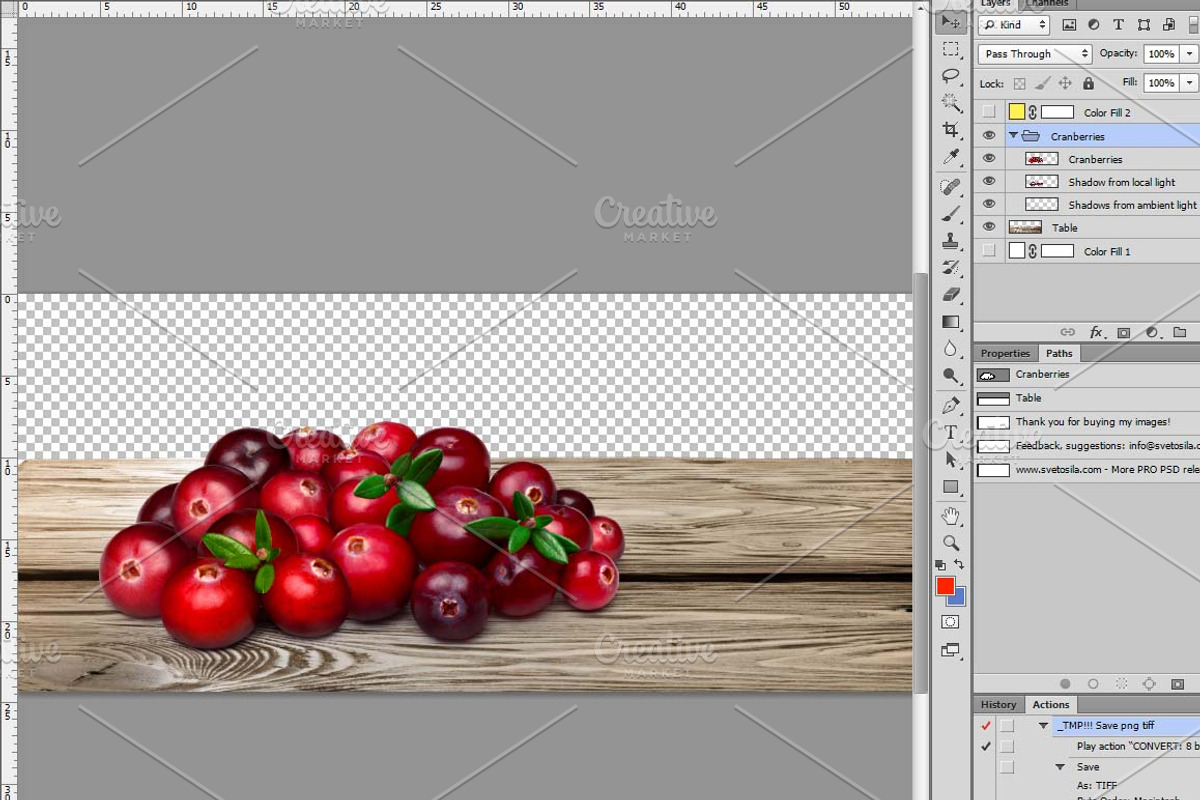The height and width of the screenshot is (800, 1200).
Task: Open the Kind filter dropdown
Action: click(1014, 25)
